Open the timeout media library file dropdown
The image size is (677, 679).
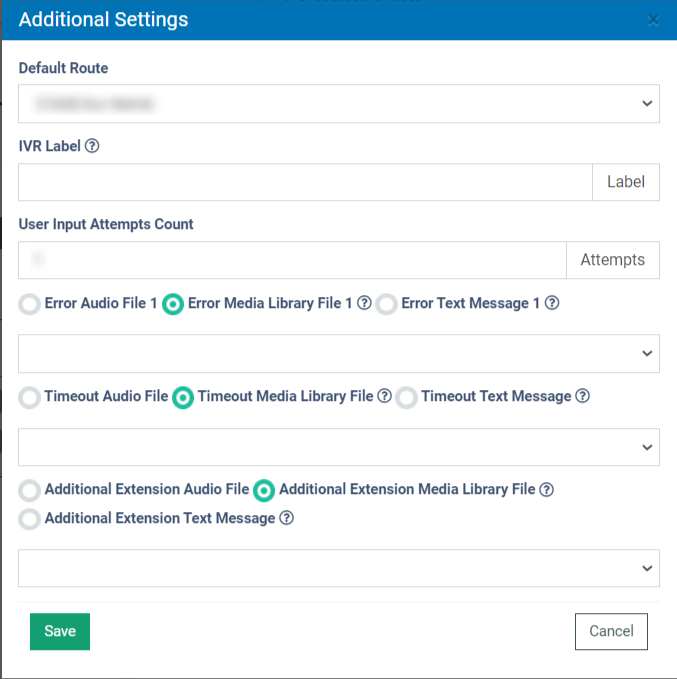tap(338, 447)
